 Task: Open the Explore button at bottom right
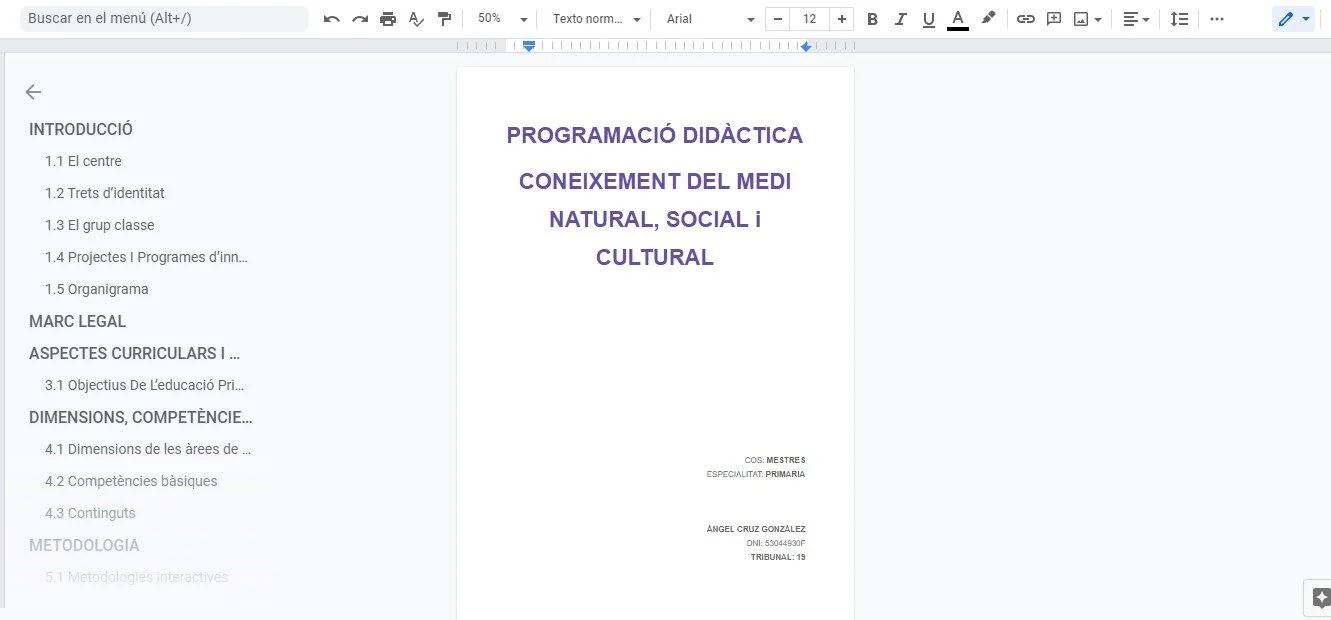tap(1321, 598)
